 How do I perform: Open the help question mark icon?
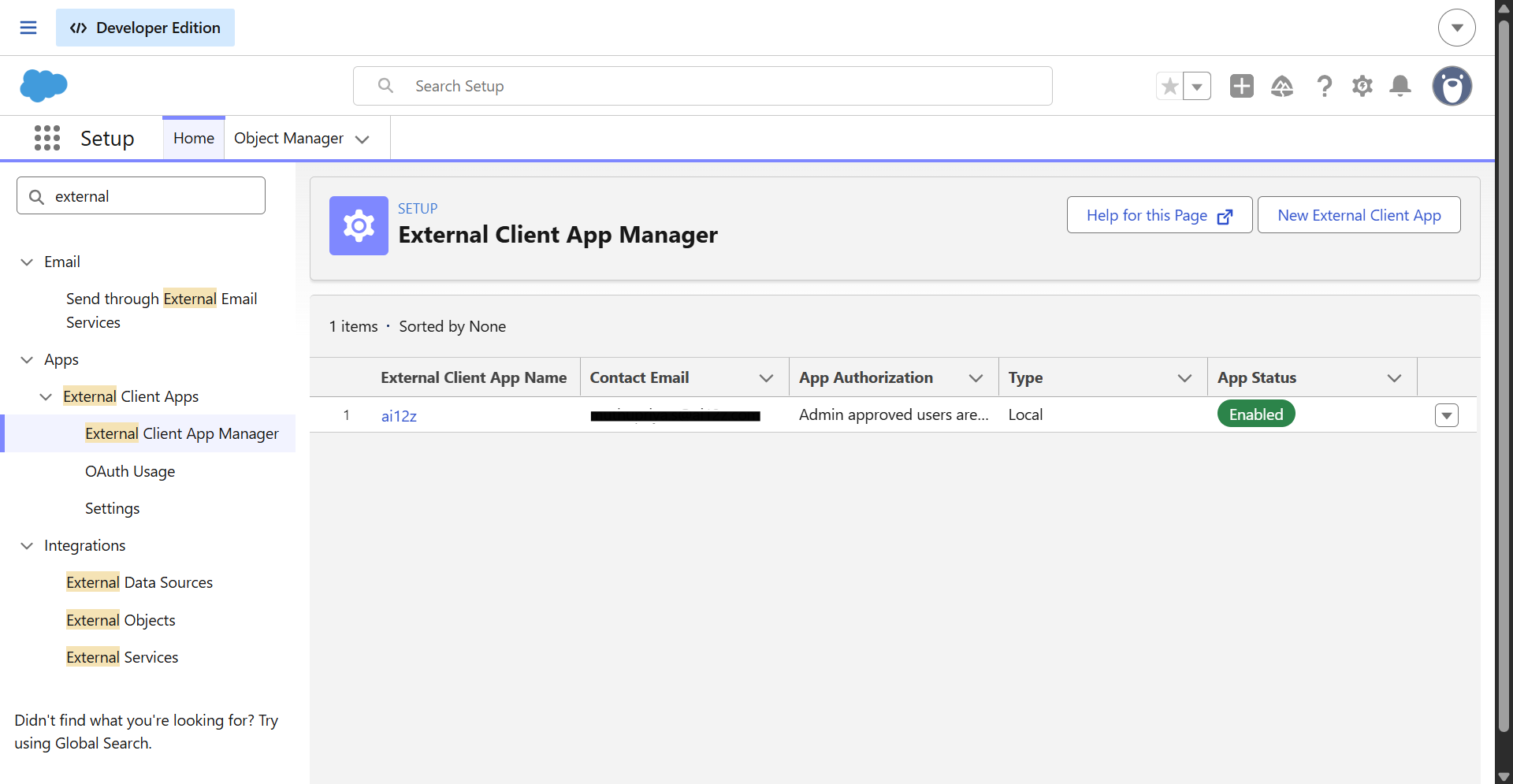point(1325,86)
